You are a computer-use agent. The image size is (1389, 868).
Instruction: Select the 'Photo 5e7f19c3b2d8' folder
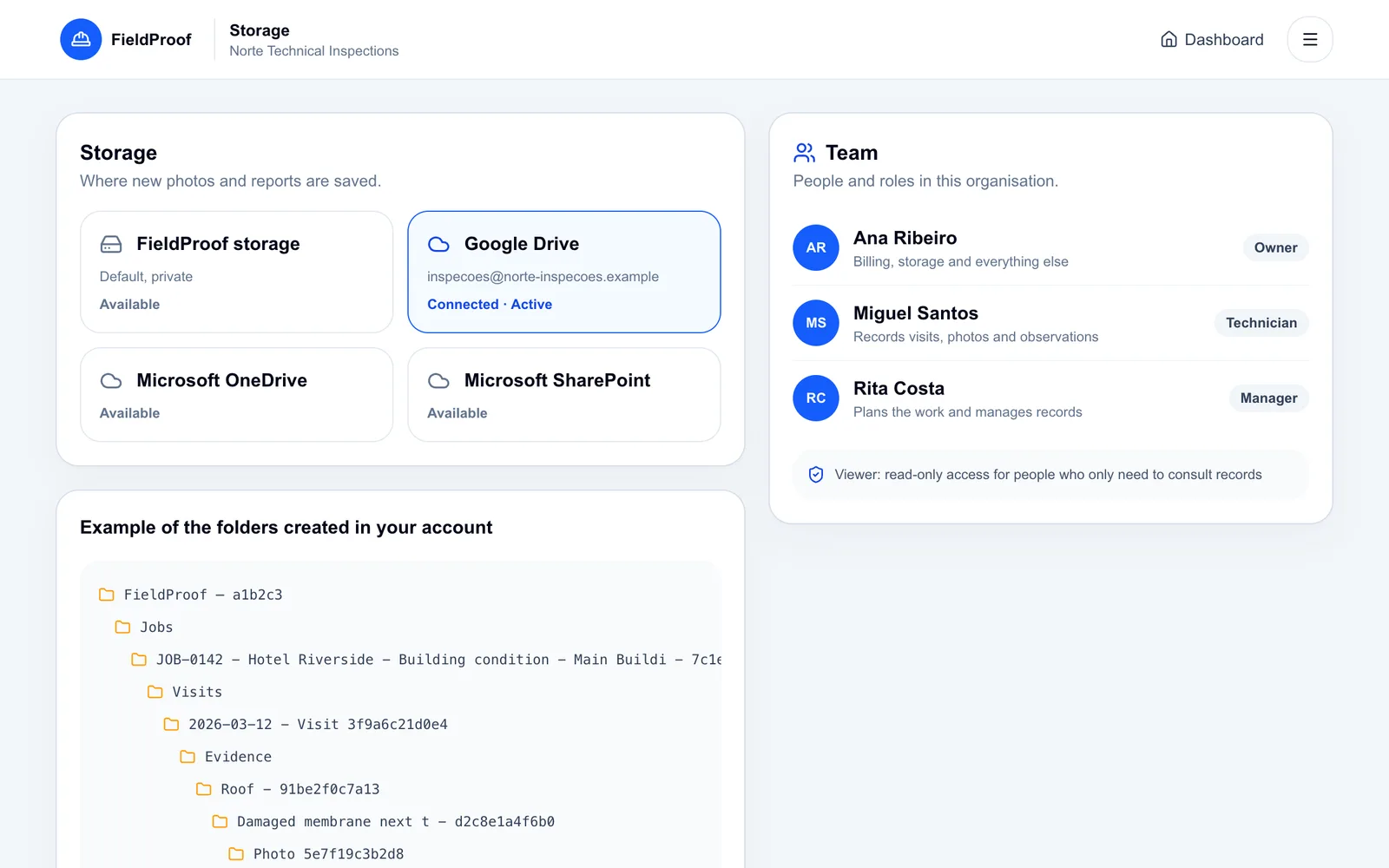pyautogui.click(x=316, y=854)
